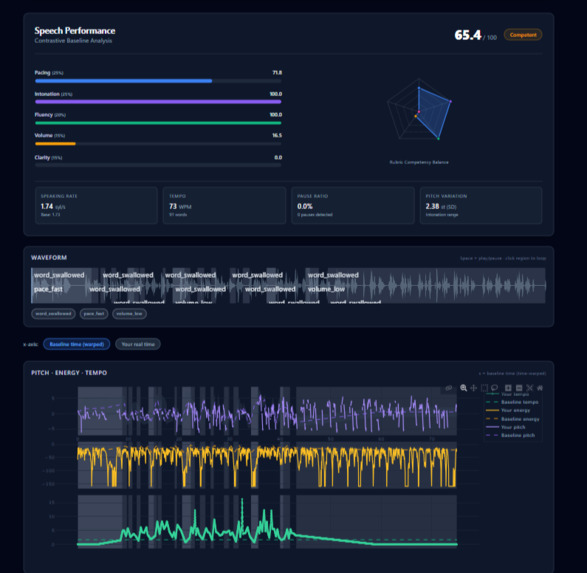Click the 'PITCH · ENERGY · TEMPO' section title

coord(69,373)
